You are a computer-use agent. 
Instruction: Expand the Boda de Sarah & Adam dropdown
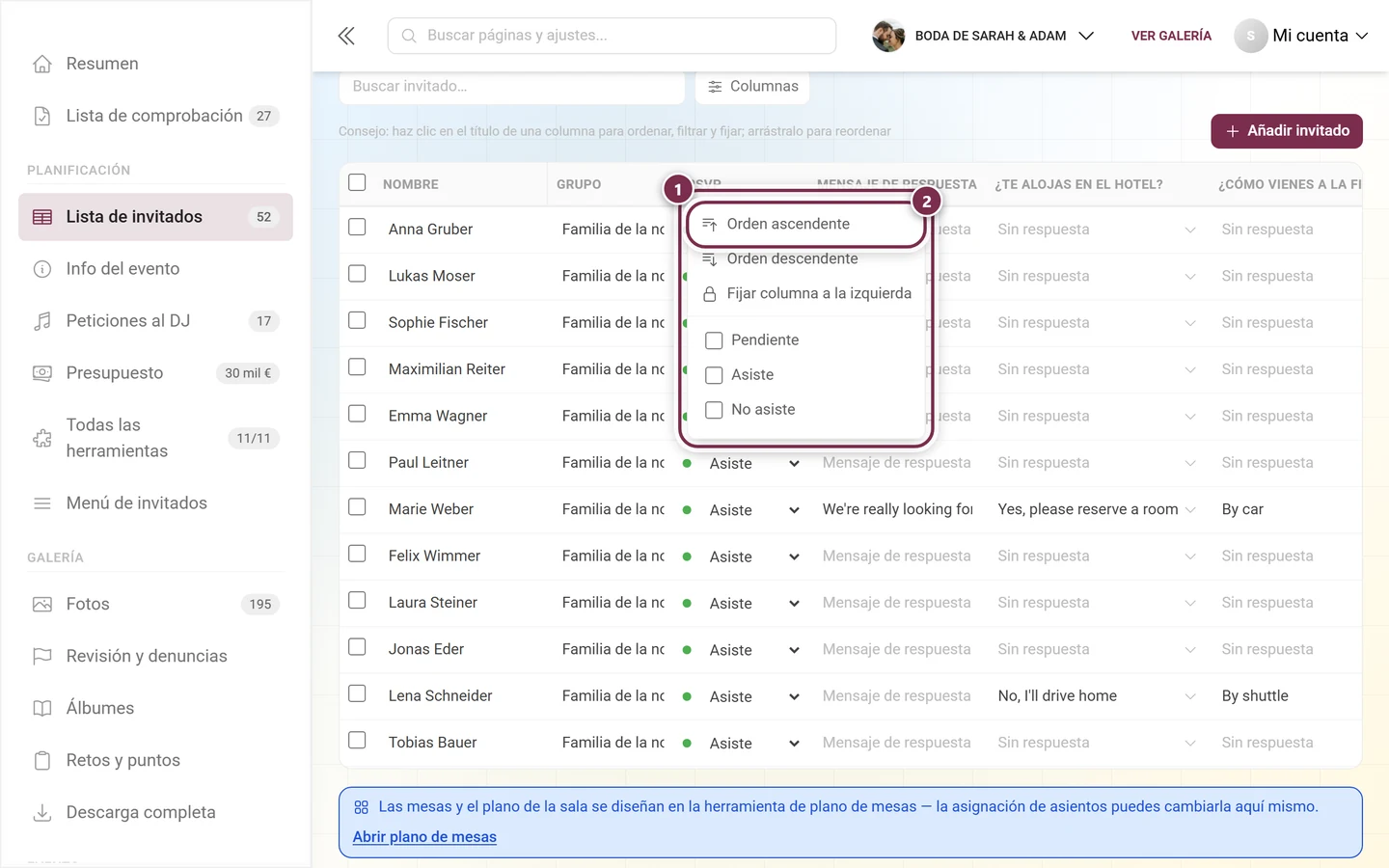1085,36
